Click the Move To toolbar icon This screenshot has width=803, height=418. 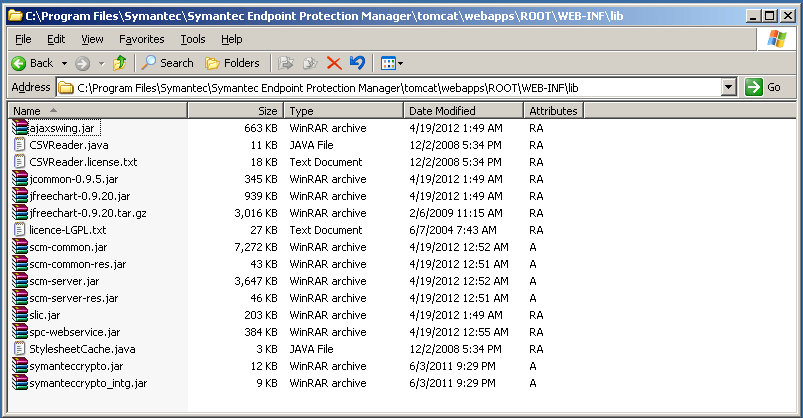click(x=286, y=63)
